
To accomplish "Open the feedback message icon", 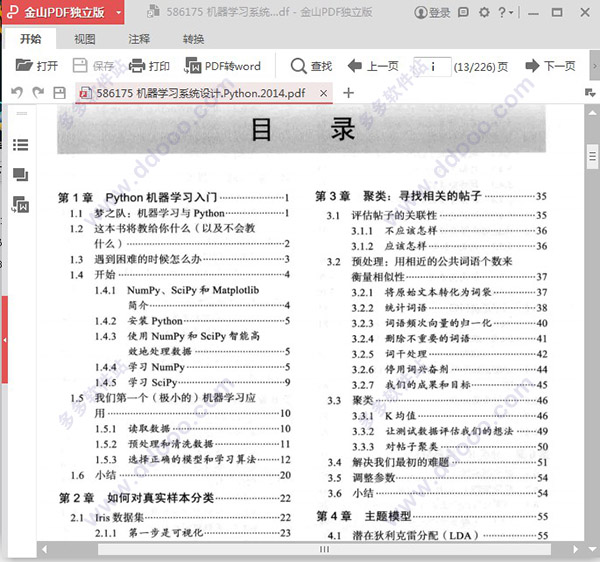I will (463, 12).
